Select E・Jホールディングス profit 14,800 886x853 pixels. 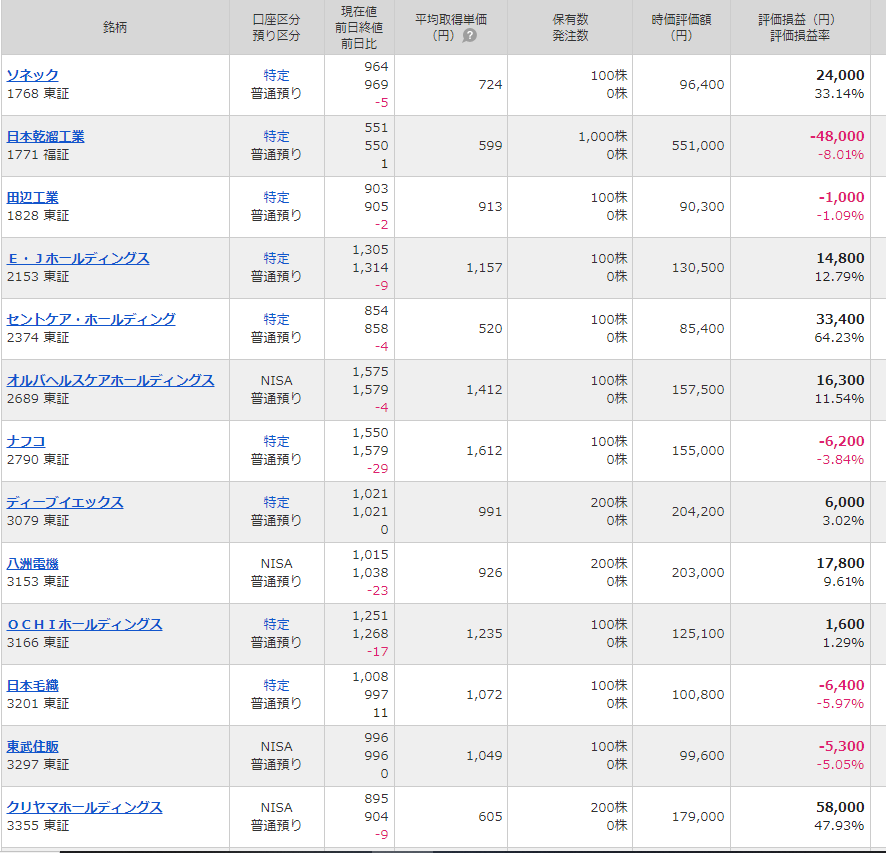[x=840, y=258]
